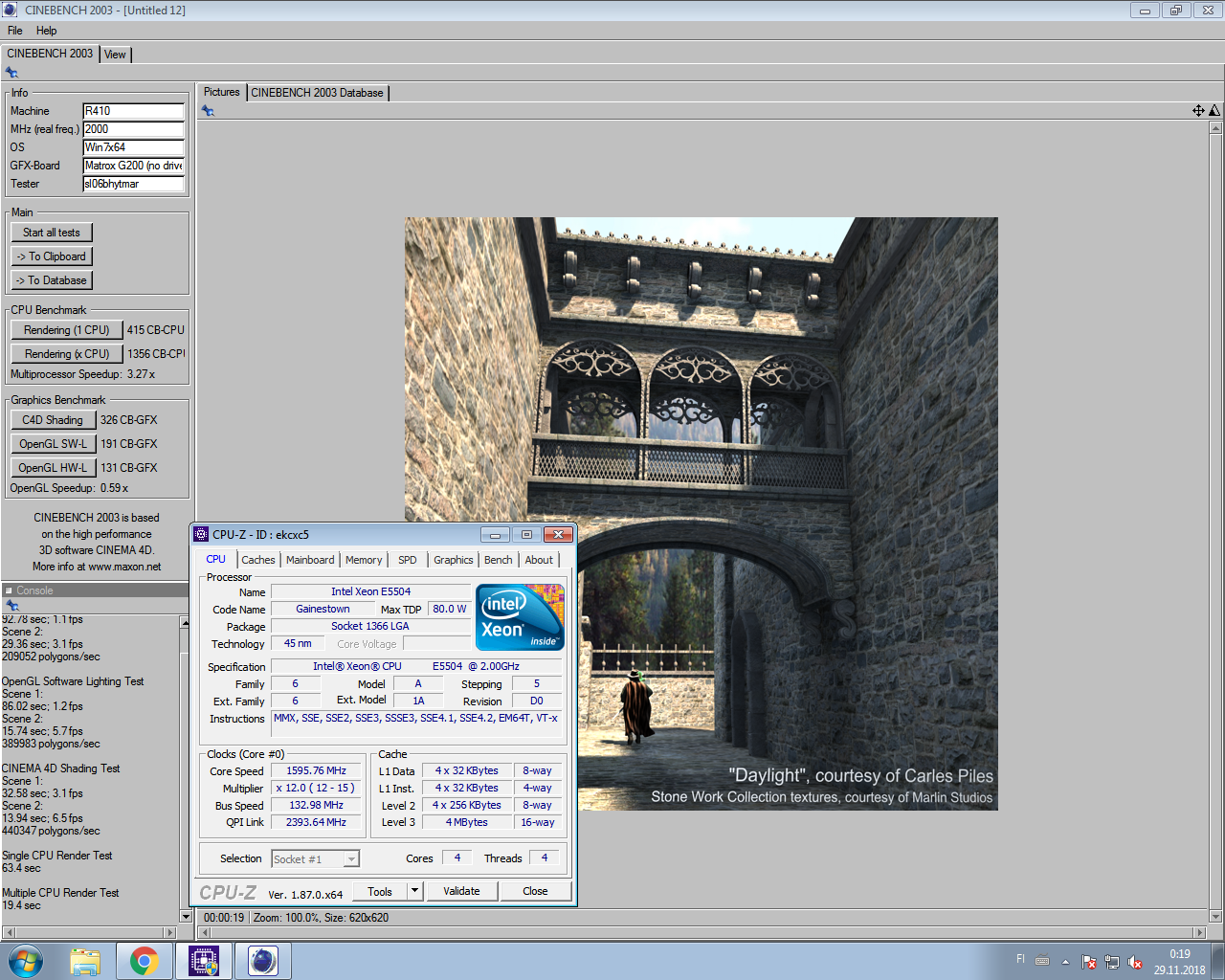Viewport: 1225px width, 980px height.
Task: Select the Pictures tab
Action: (222, 92)
